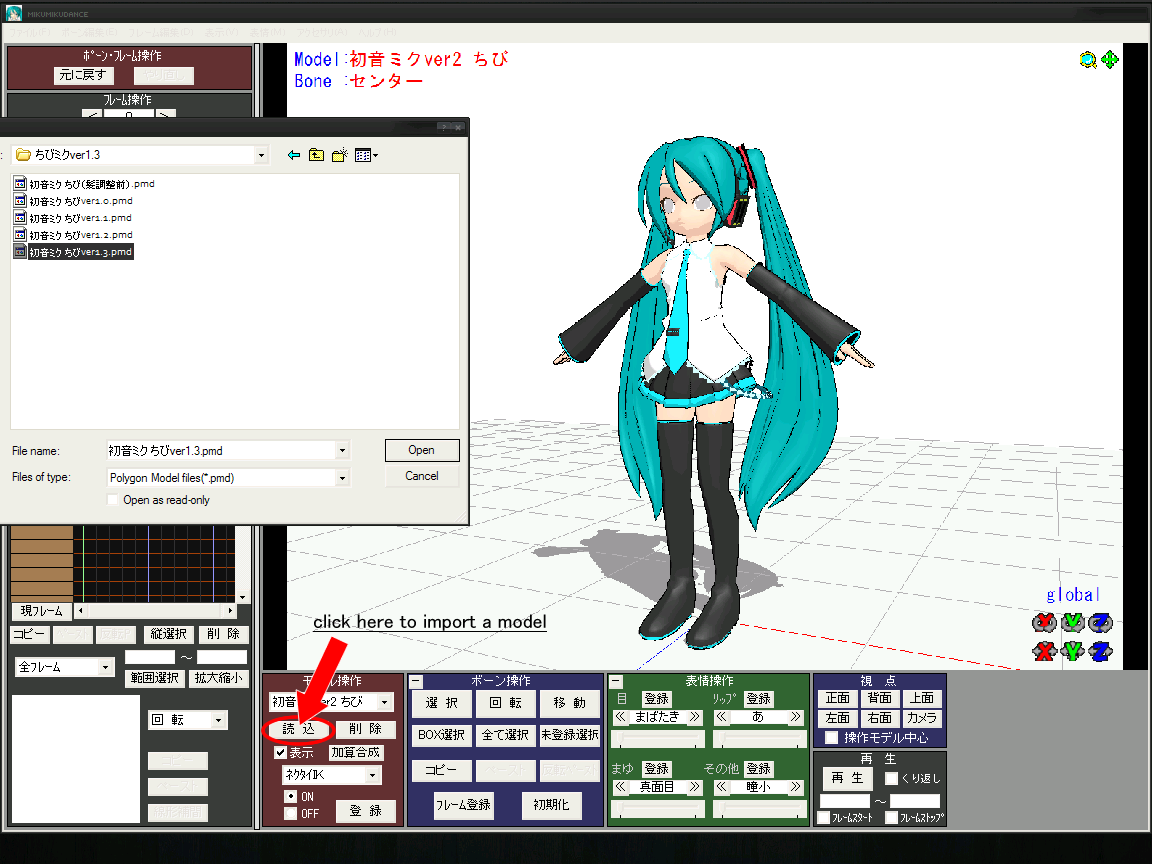This screenshot has height=864, width=1152.
Task: Click the brow morph slider under 真面目
Action: (659, 808)
